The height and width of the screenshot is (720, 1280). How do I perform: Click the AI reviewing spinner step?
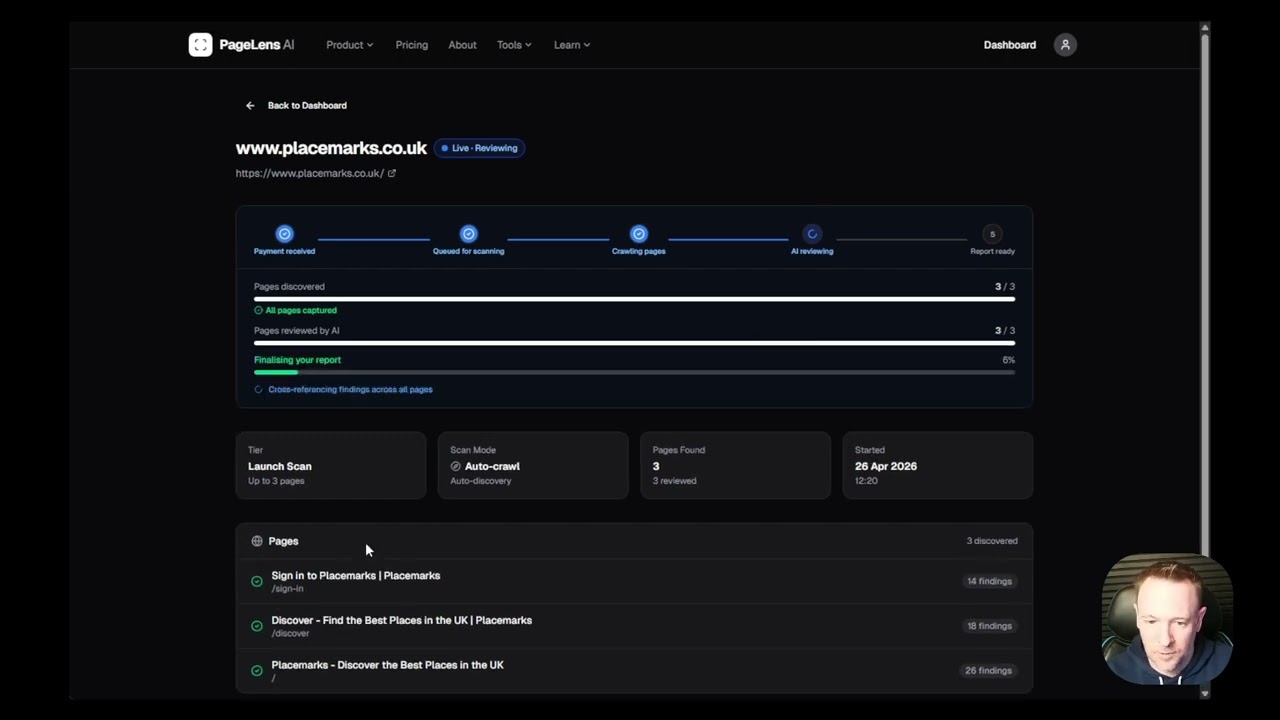coord(812,234)
